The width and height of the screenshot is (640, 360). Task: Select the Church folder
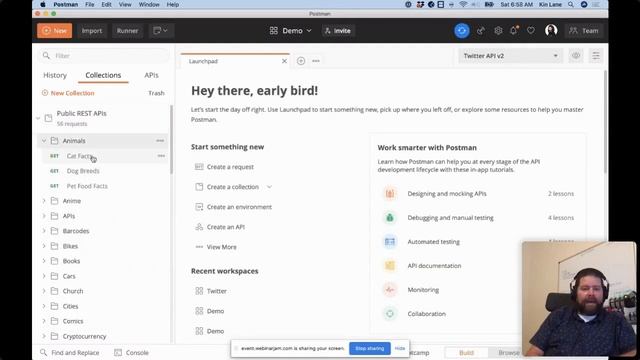(x=73, y=291)
